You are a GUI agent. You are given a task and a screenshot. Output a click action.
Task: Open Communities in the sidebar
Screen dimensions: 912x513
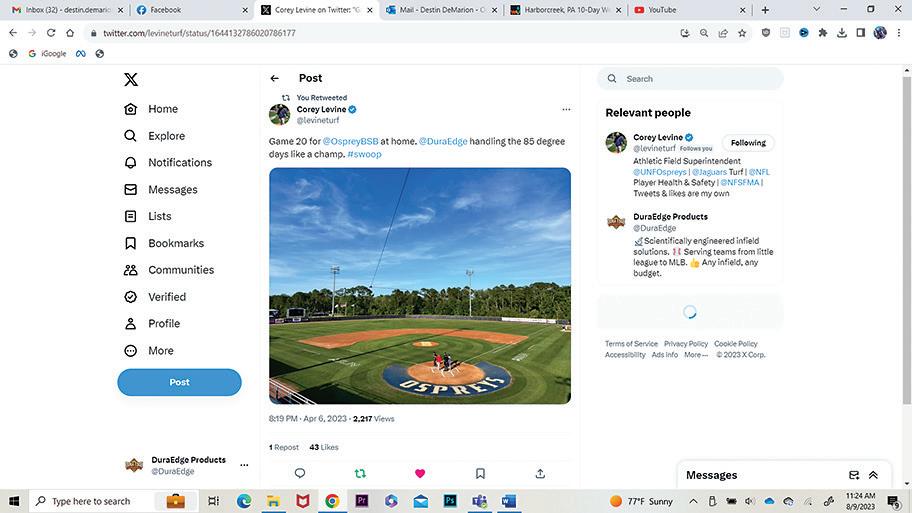pos(169,270)
